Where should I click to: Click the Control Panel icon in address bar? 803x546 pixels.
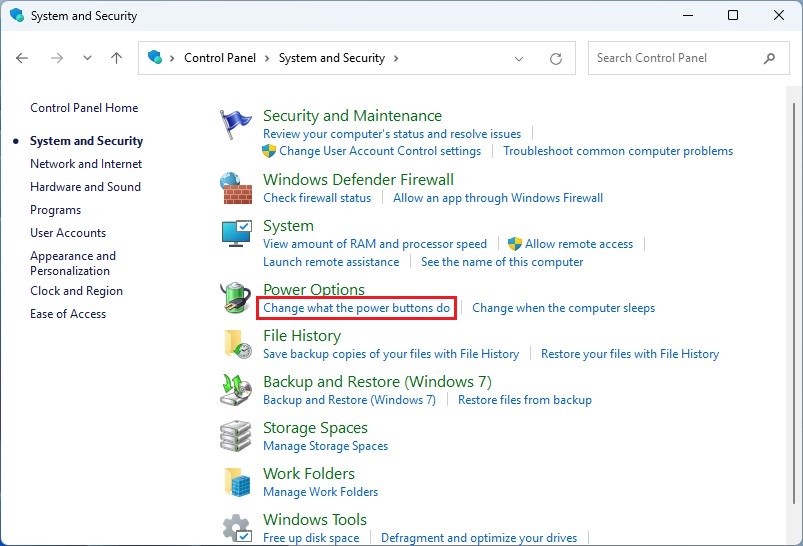tap(155, 57)
